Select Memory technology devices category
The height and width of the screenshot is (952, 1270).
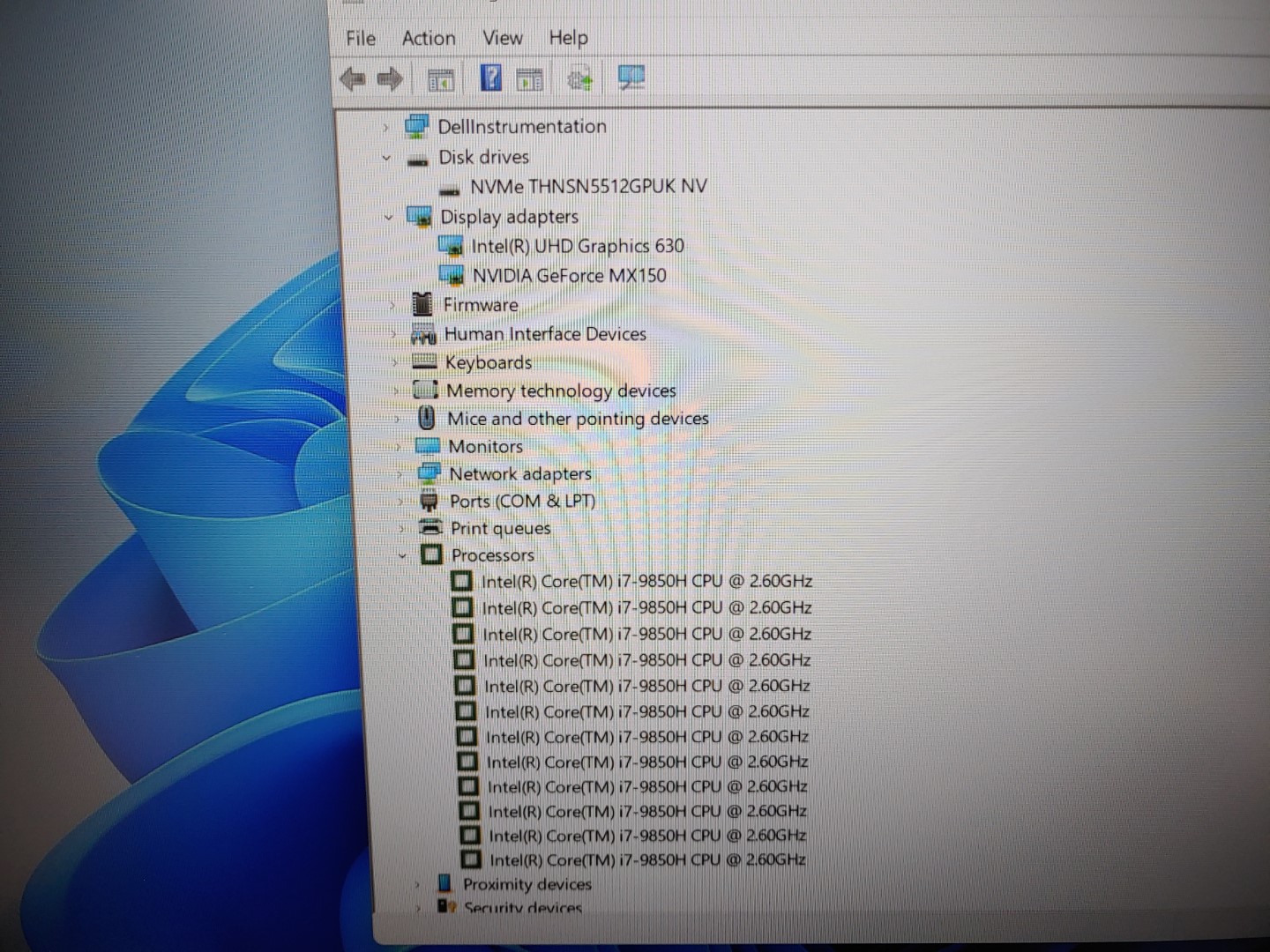point(561,390)
